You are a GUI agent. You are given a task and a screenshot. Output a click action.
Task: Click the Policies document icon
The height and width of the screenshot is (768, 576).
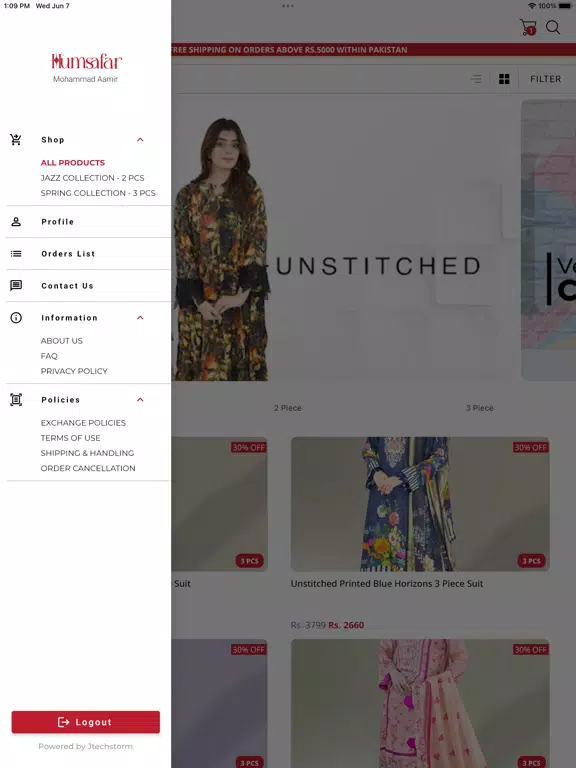[16, 400]
